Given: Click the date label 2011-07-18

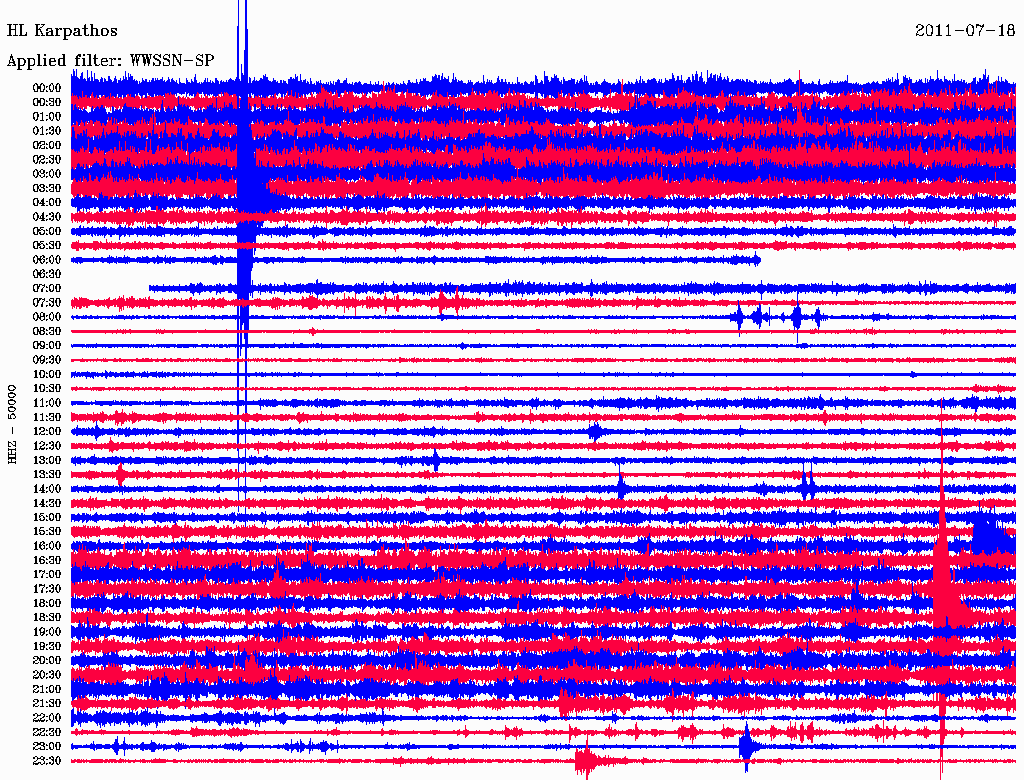Looking at the screenshot, I should pyautogui.click(x=965, y=30).
